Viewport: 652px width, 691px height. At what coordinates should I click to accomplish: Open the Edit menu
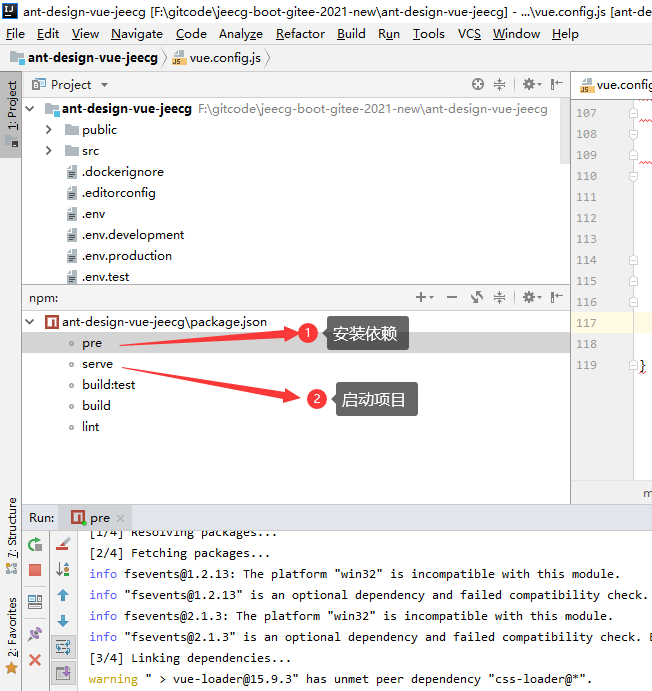[x=48, y=34]
